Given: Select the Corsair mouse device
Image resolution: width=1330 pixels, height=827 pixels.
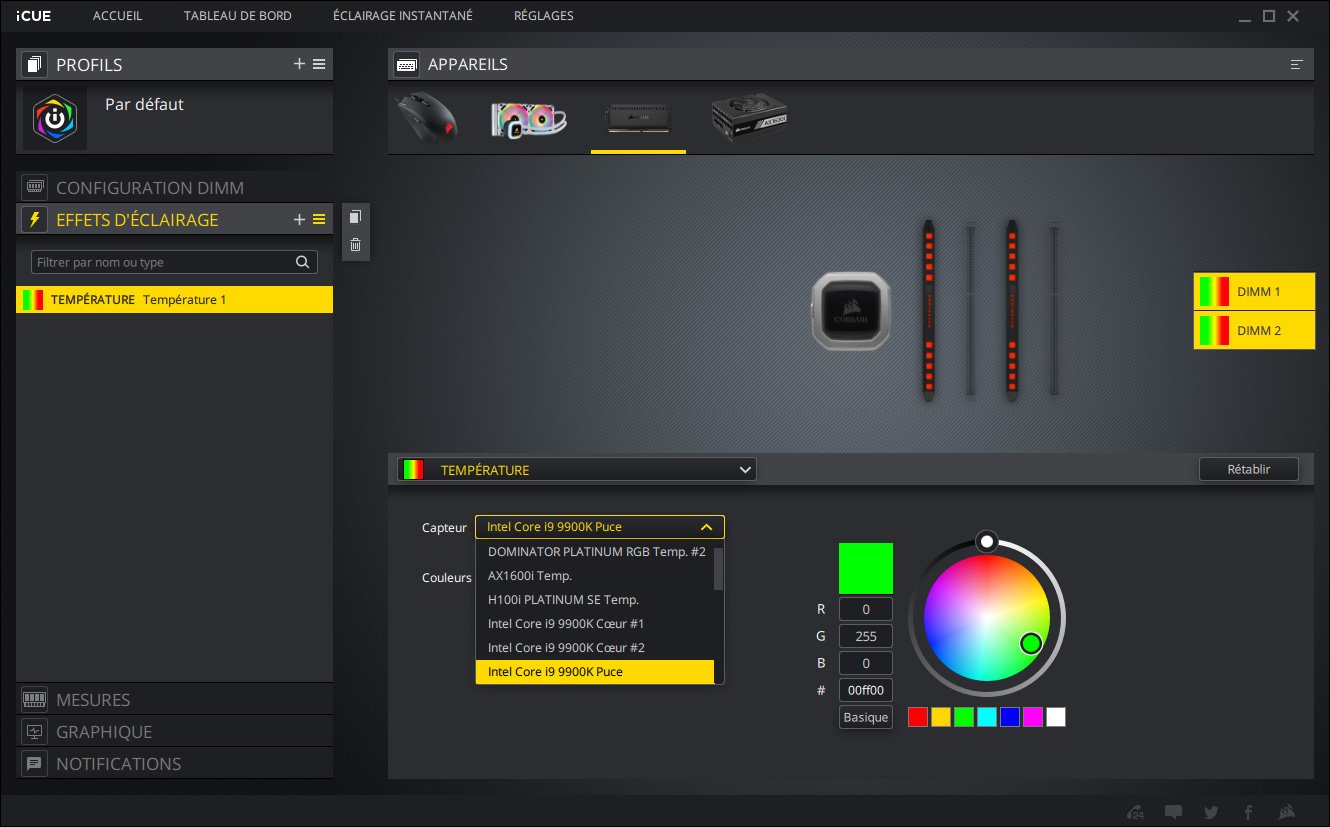Looking at the screenshot, I should tap(429, 119).
